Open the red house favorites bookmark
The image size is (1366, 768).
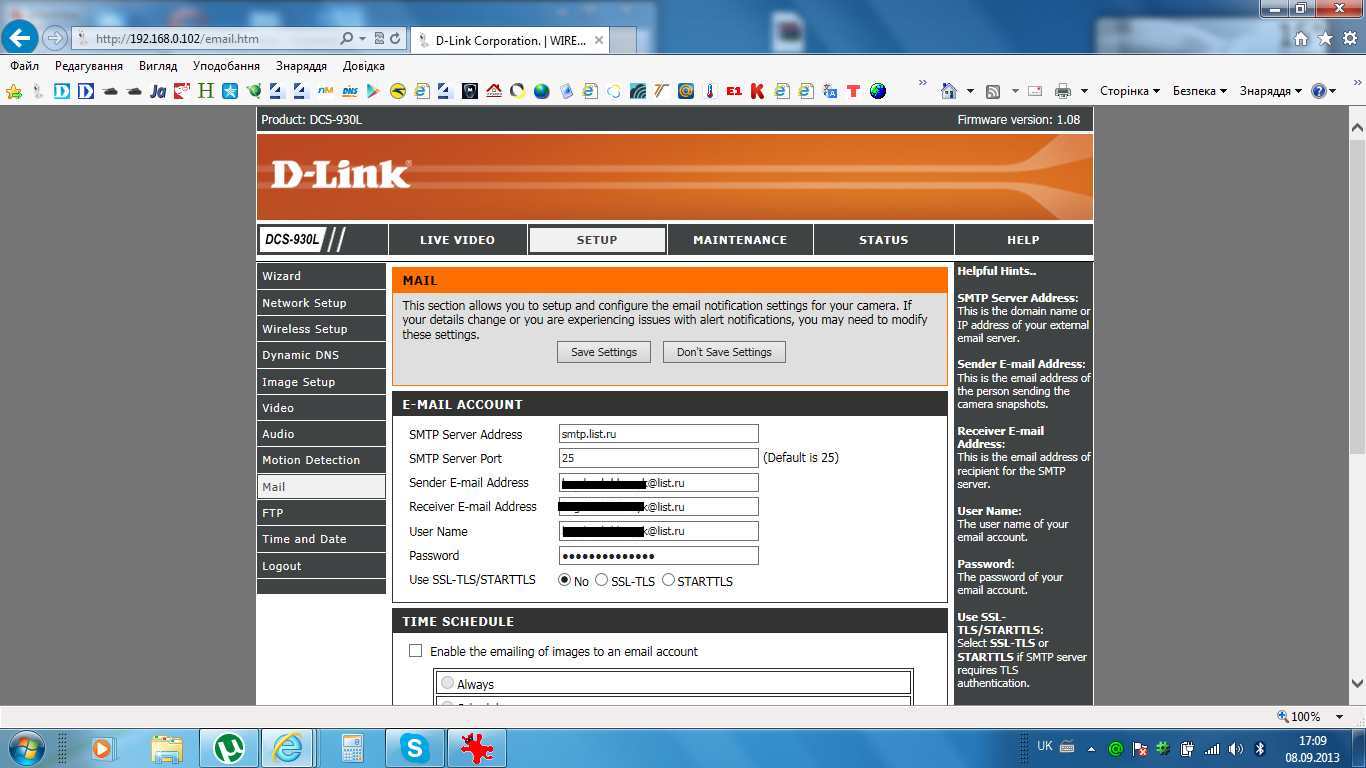[494, 91]
